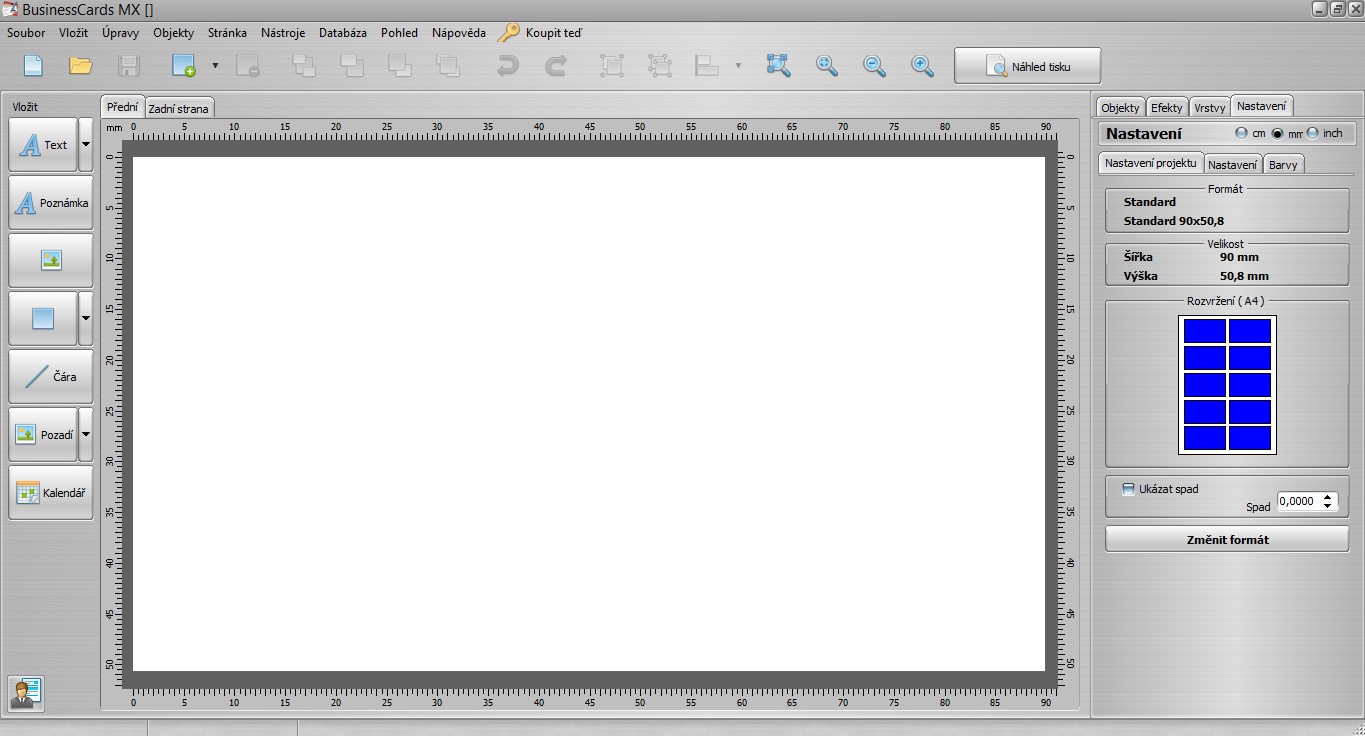The height and width of the screenshot is (736, 1365).
Task: Select the Přední page tab
Action: click(122, 107)
